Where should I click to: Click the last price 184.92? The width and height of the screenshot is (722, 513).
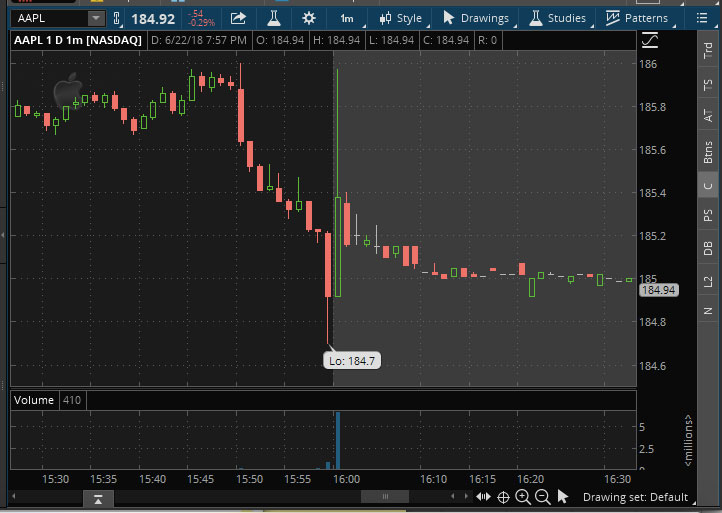(153, 19)
